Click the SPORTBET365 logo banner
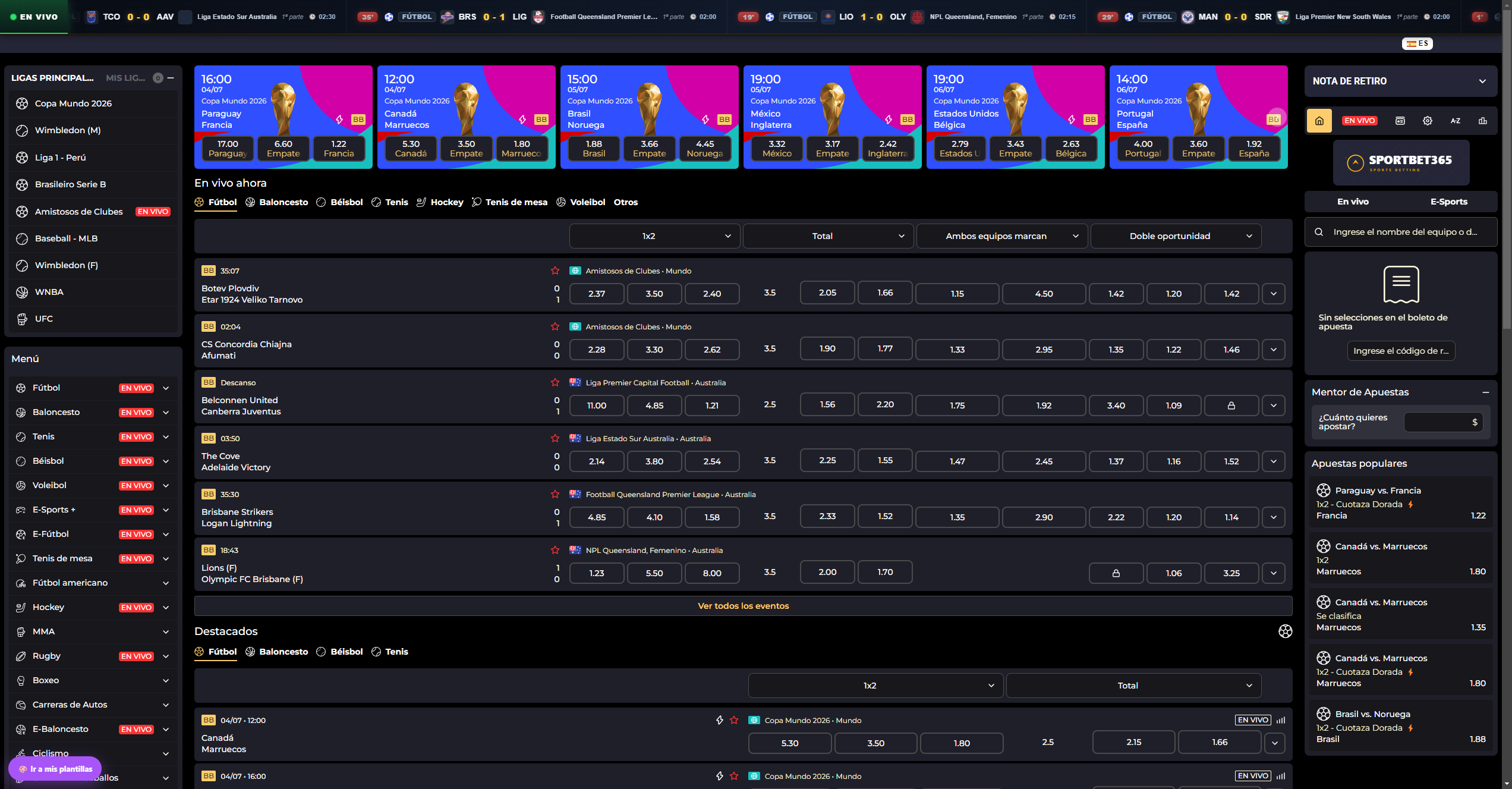1512x789 pixels. point(1401,162)
